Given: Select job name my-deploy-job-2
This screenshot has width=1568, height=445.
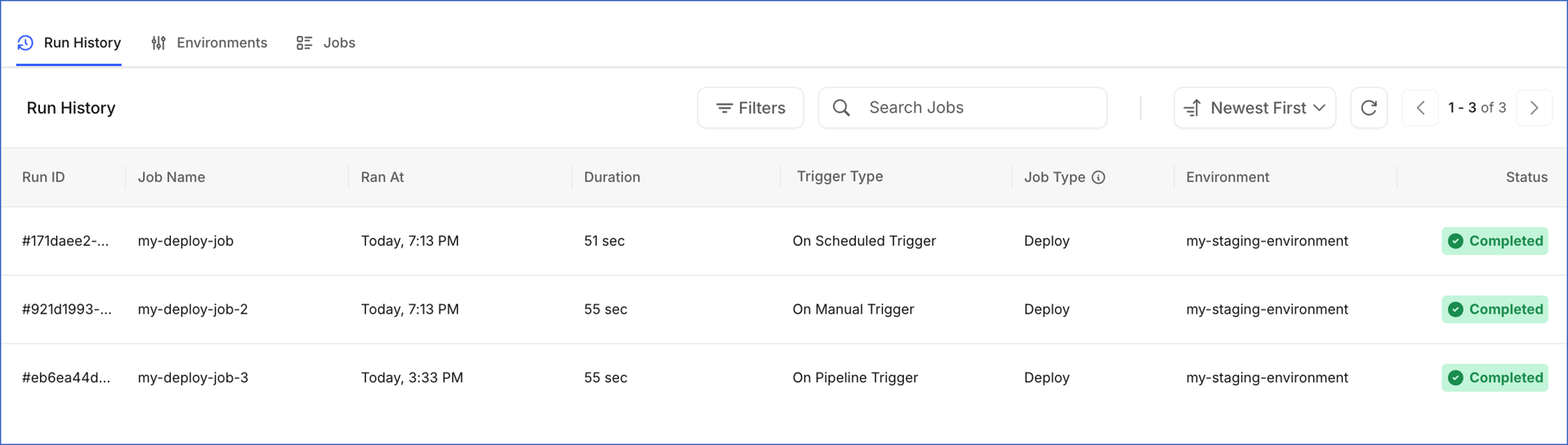Looking at the screenshot, I should tap(193, 309).
